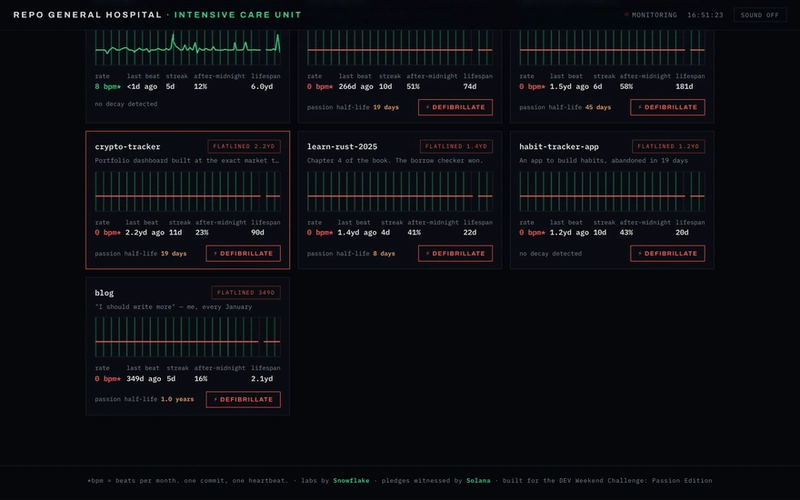This screenshot has height=500, width=800.
Task: Click the blog flatline ECG chart
Action: (x=188, y=337)
